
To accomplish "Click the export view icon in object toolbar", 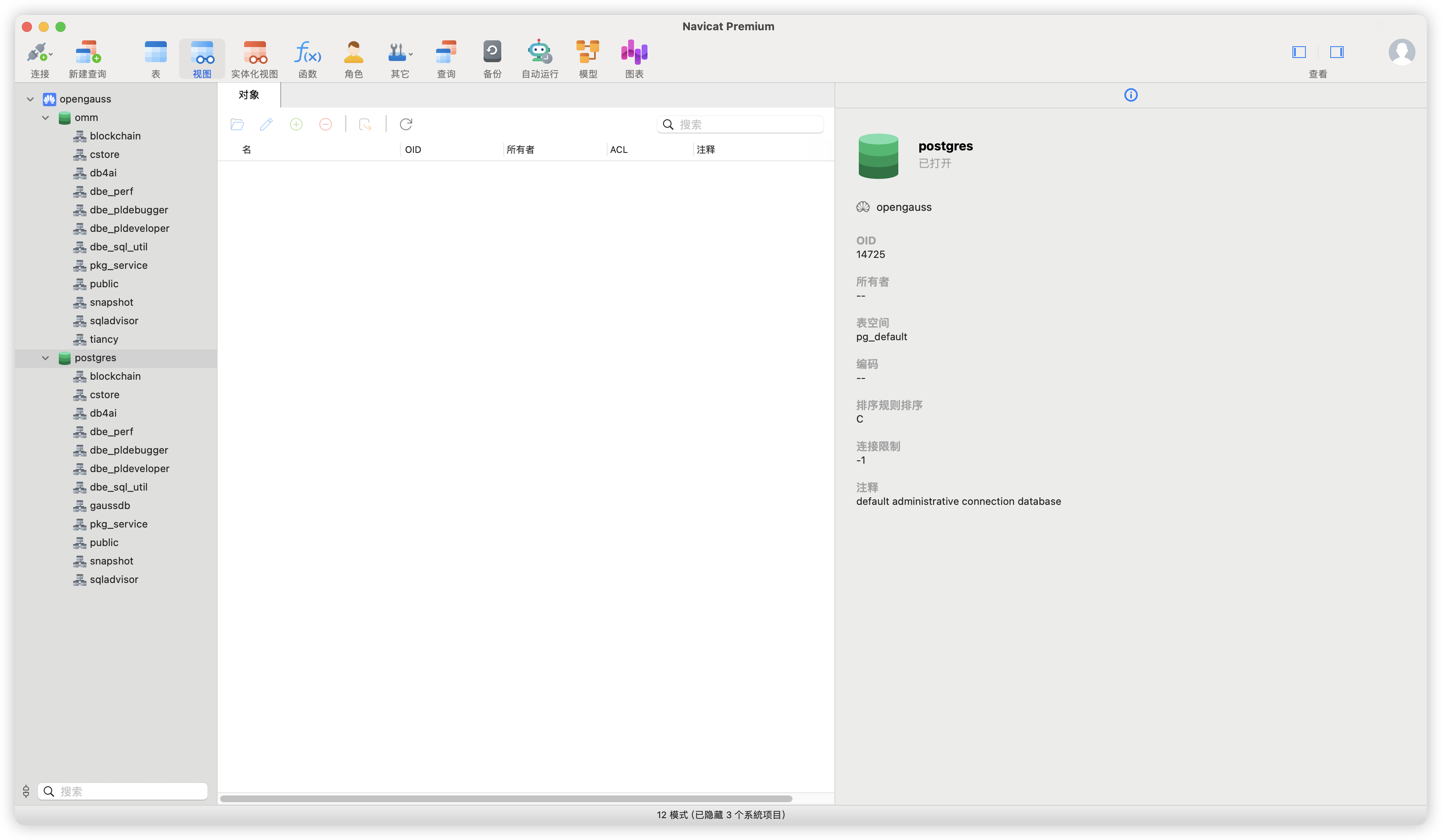I will click(x=365, y=124).
